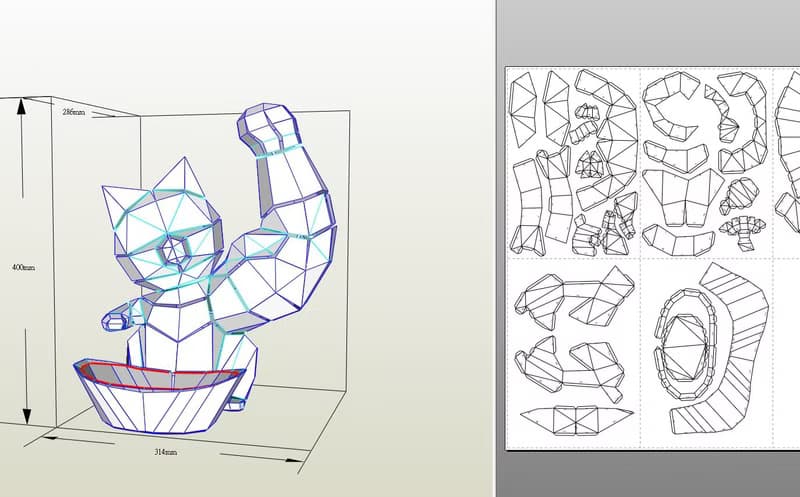This screenshot has height=497, width=800.
Task: Select the small outstretched paw on the left
Action: pyautogui.click(x=118, y=320)
